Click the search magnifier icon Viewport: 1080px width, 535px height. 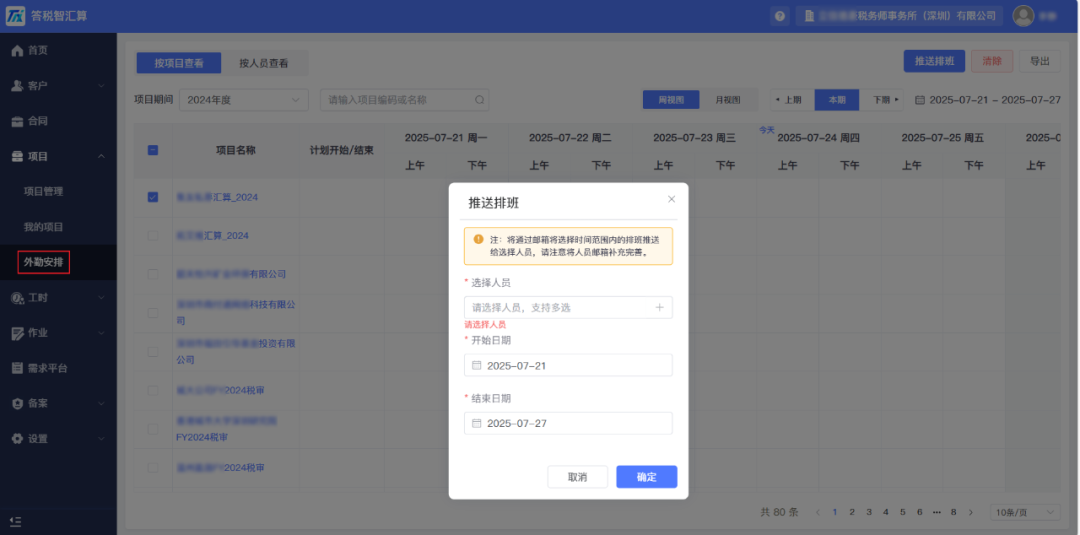pyautogui.click(x=479, y=100)
